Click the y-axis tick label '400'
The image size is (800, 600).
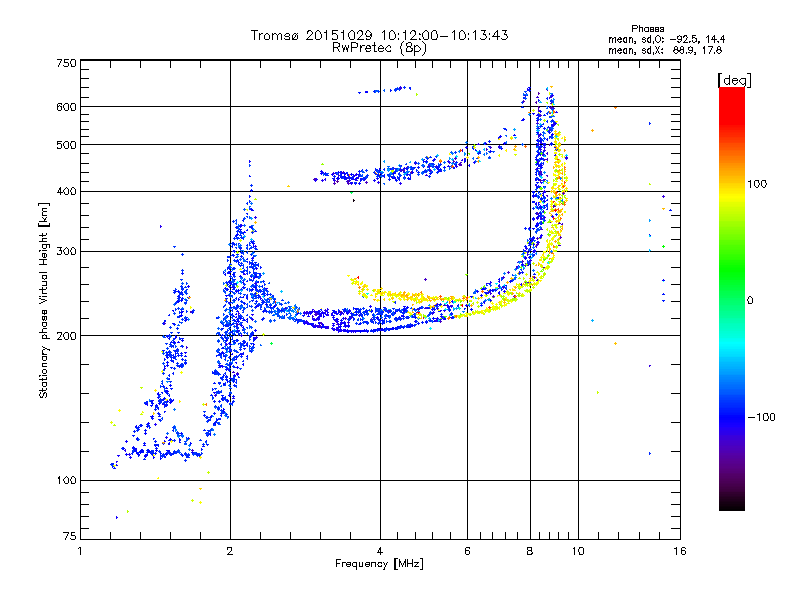66,192
